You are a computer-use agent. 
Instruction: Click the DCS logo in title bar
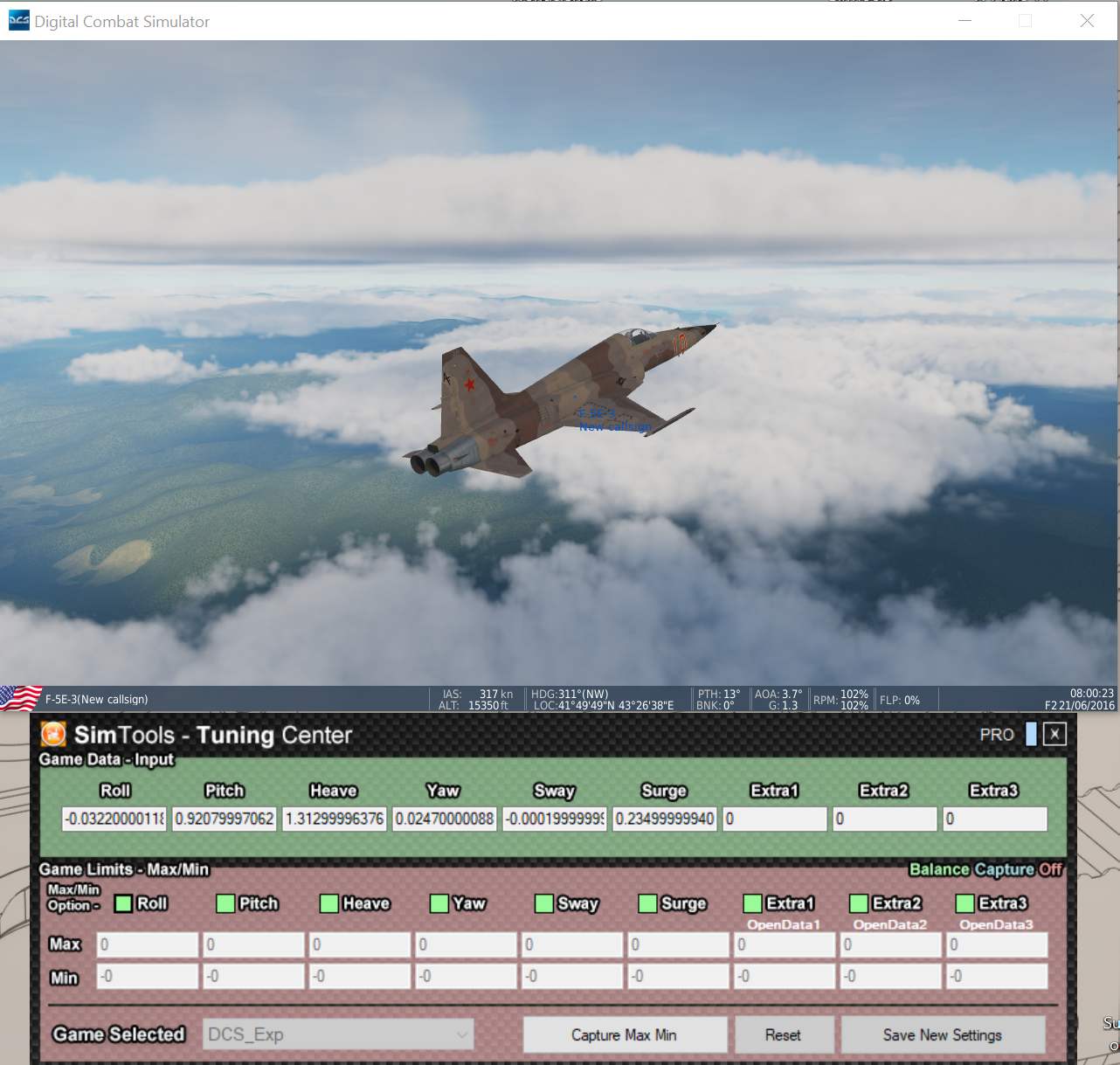(x=18, y=21)
